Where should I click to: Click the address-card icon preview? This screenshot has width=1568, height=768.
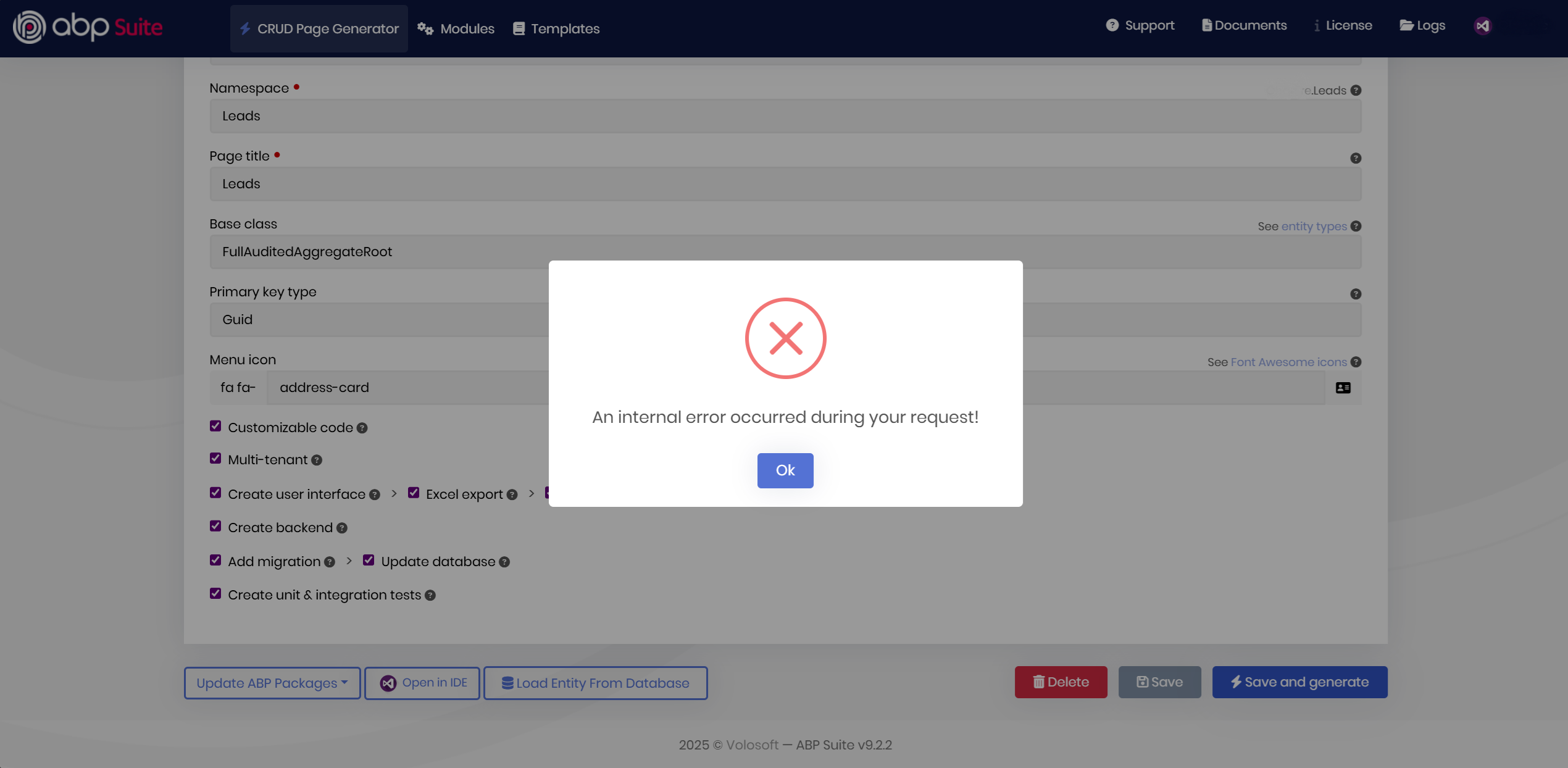(x=1343, y=388)
